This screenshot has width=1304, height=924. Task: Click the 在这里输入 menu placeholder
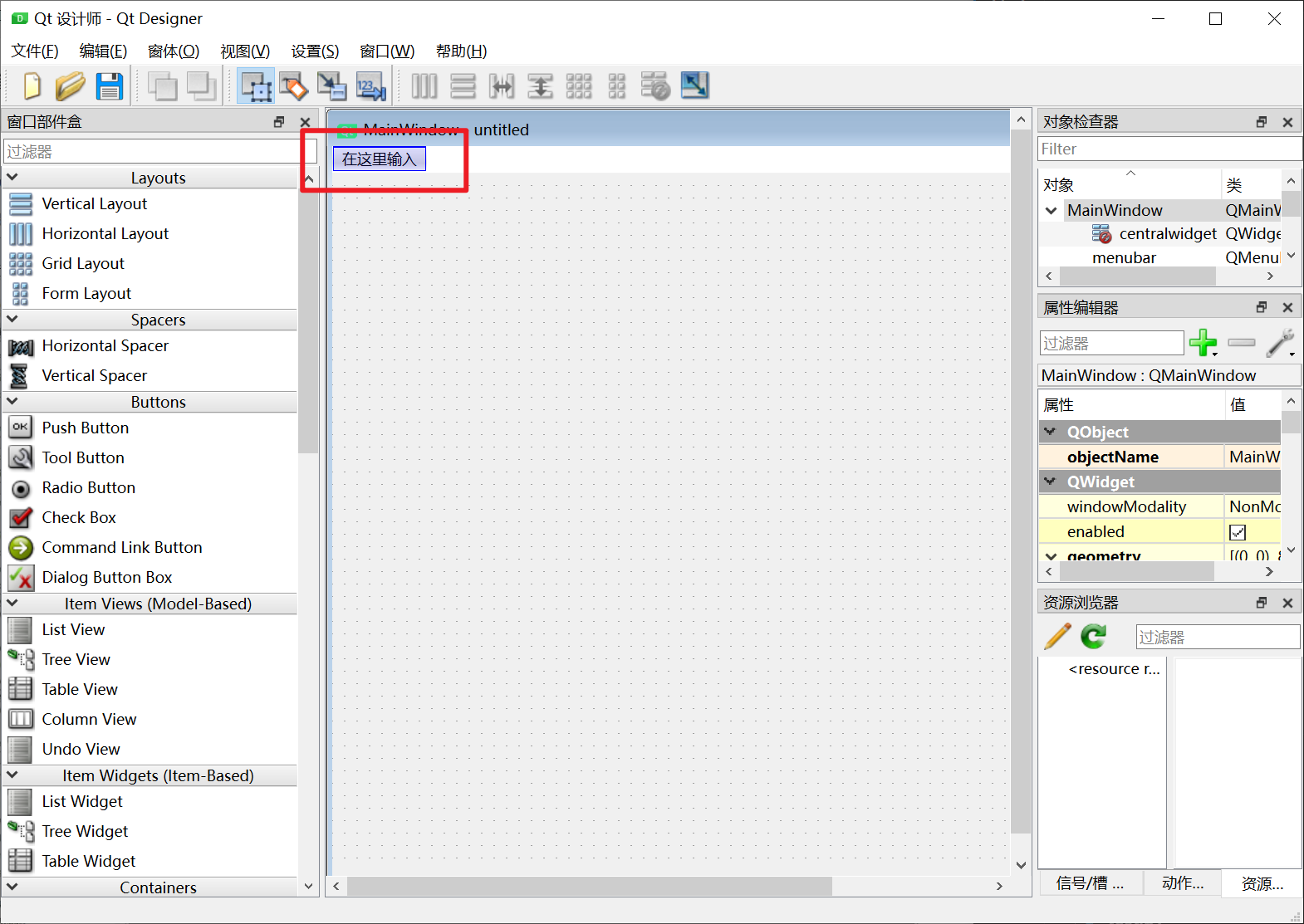379,159
